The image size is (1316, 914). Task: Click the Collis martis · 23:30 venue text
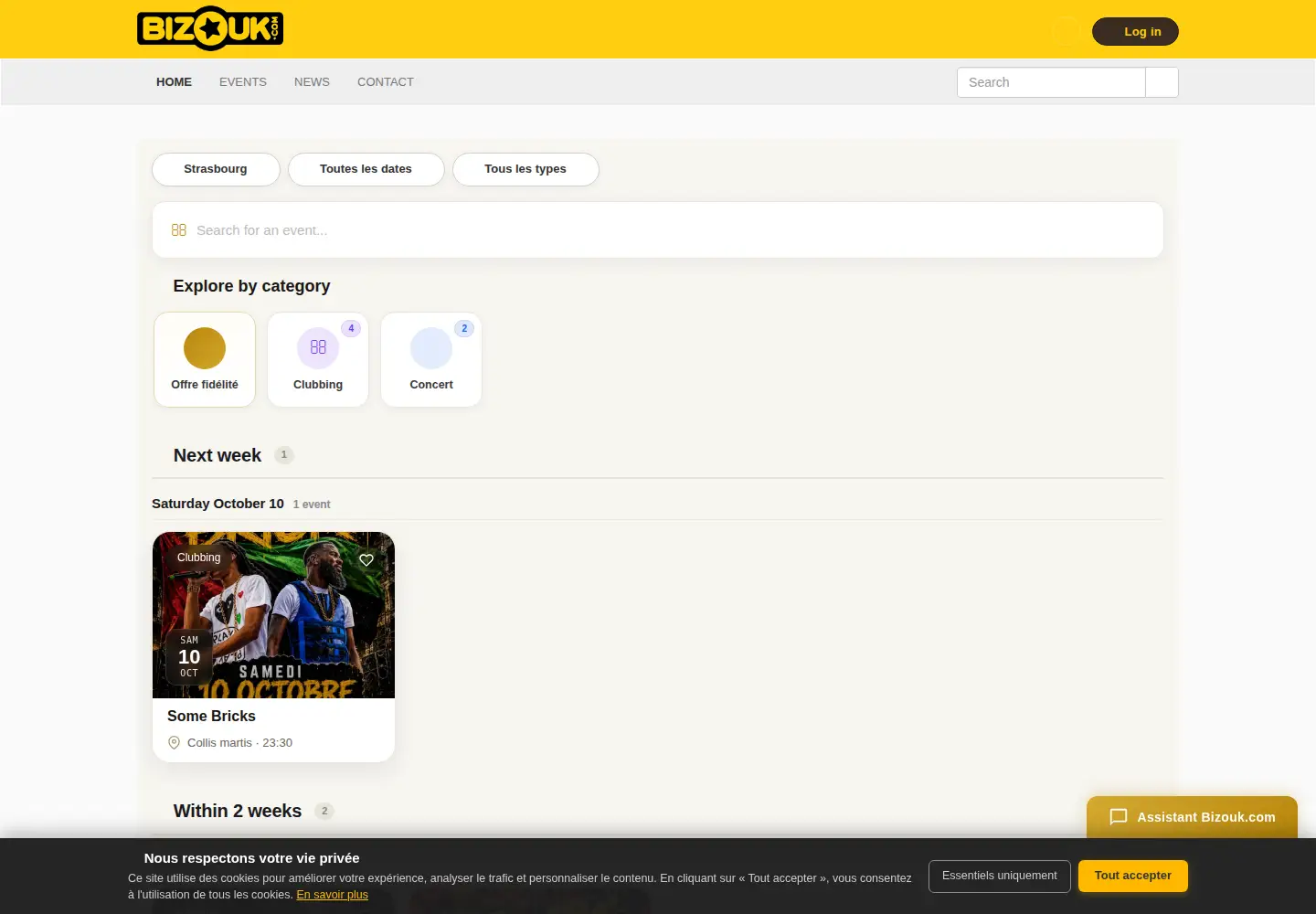(x=239, y=743)
